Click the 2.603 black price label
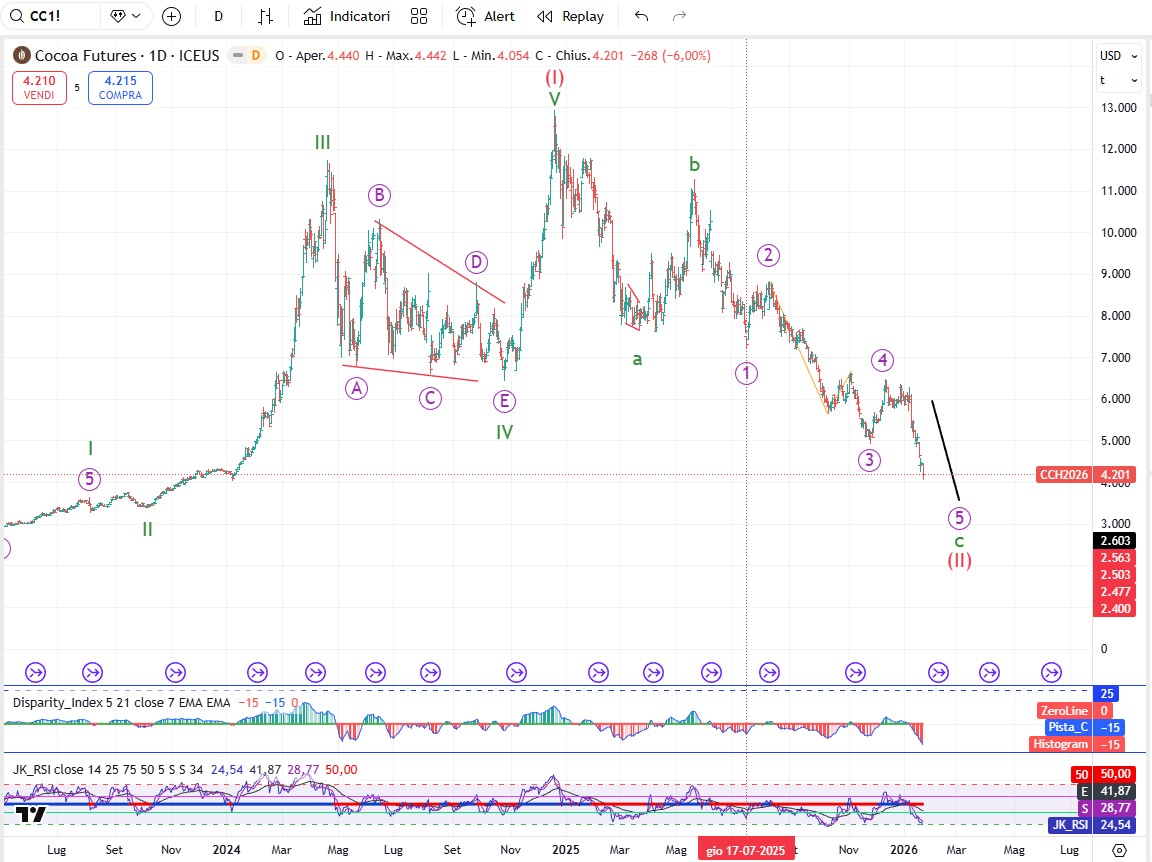The image size is (1152, 862). pos(1115,540)
